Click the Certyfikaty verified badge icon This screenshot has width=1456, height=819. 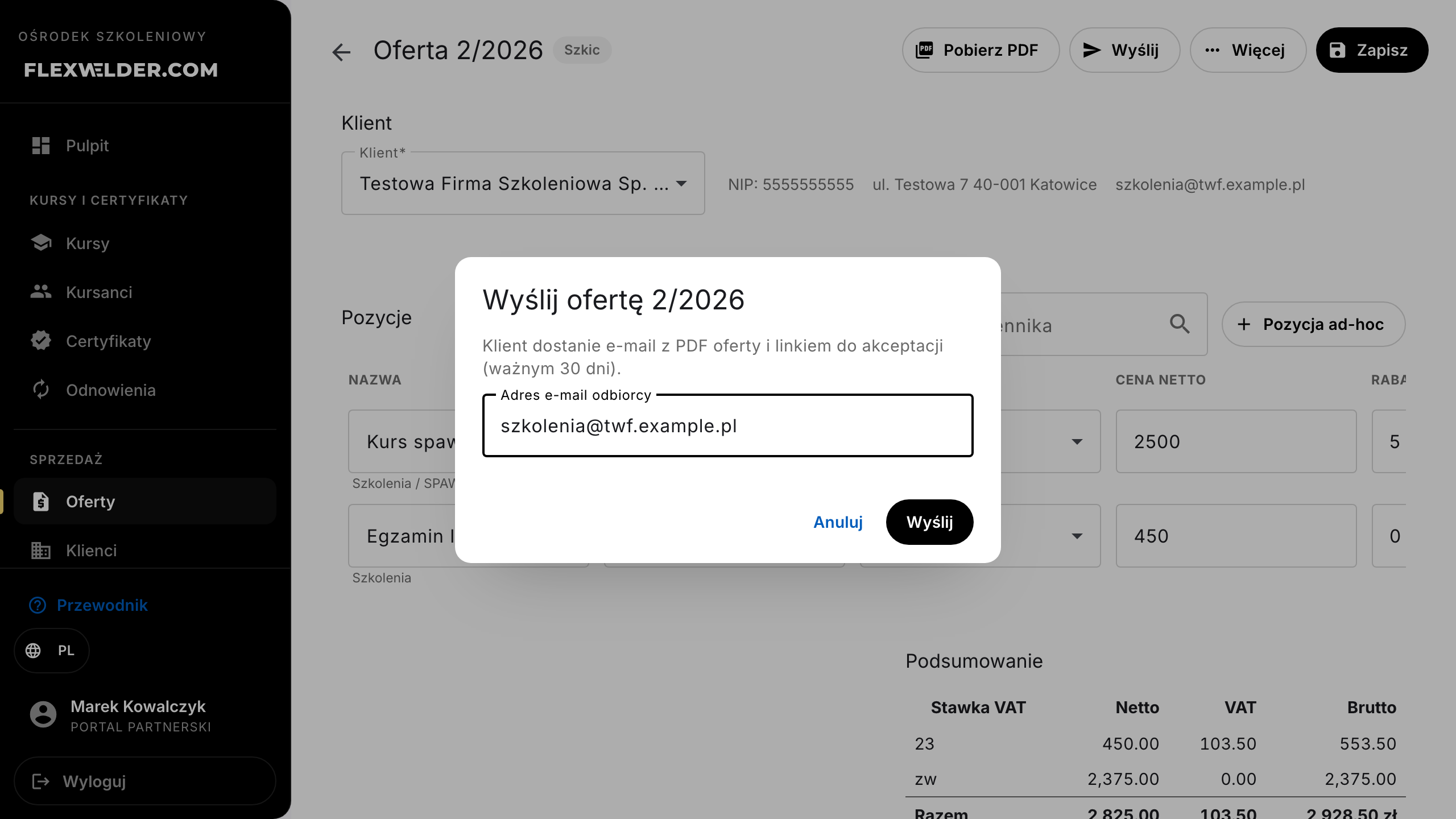[41, 341]
